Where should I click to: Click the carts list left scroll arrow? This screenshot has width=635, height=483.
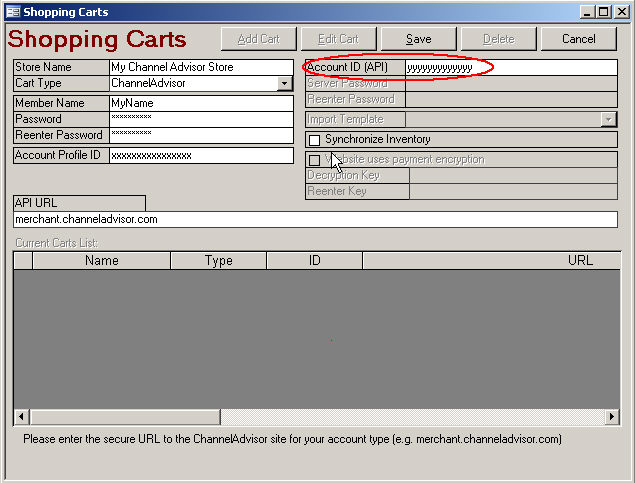22,417
